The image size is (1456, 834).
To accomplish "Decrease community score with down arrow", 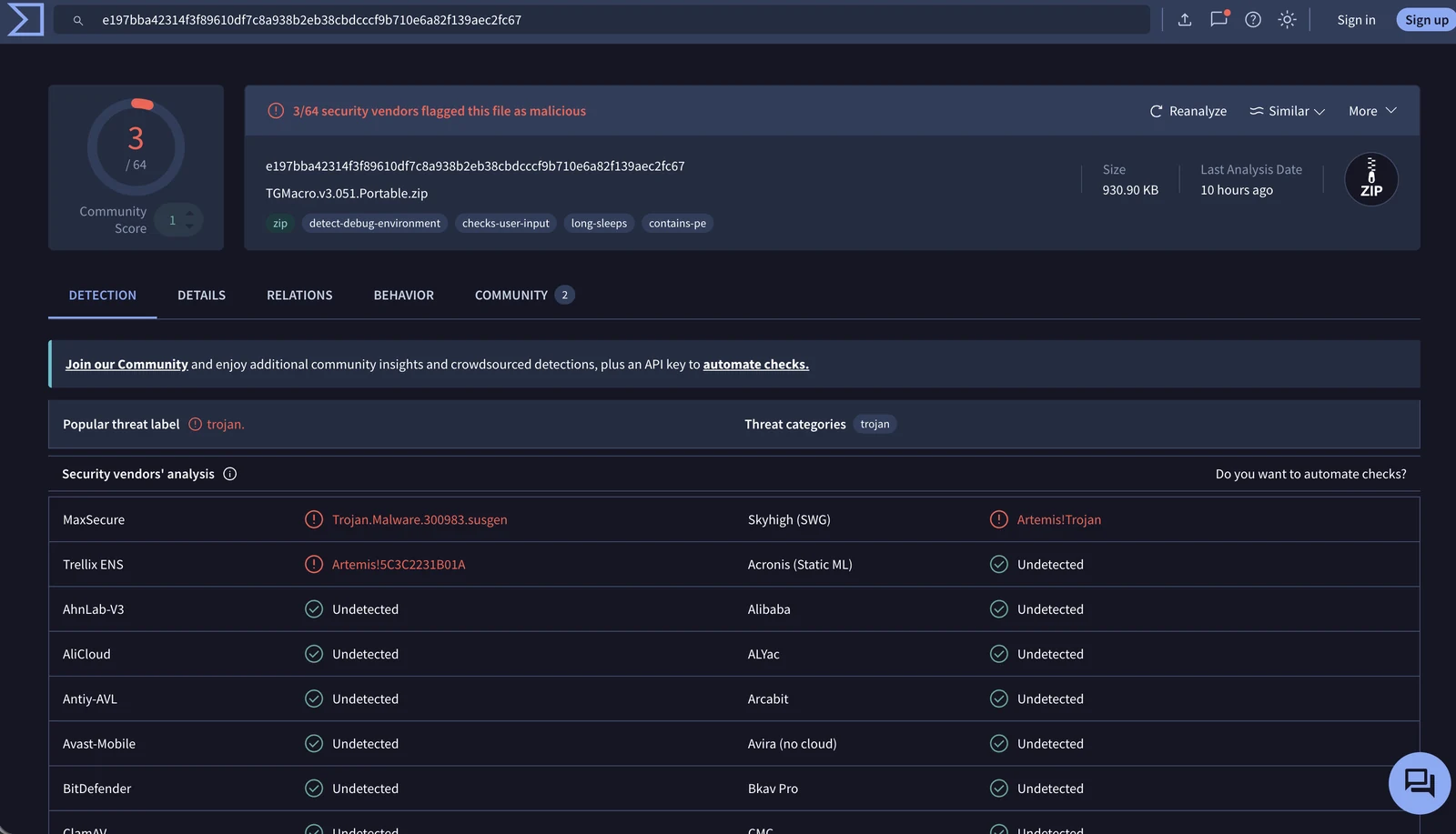I will 189,226.
